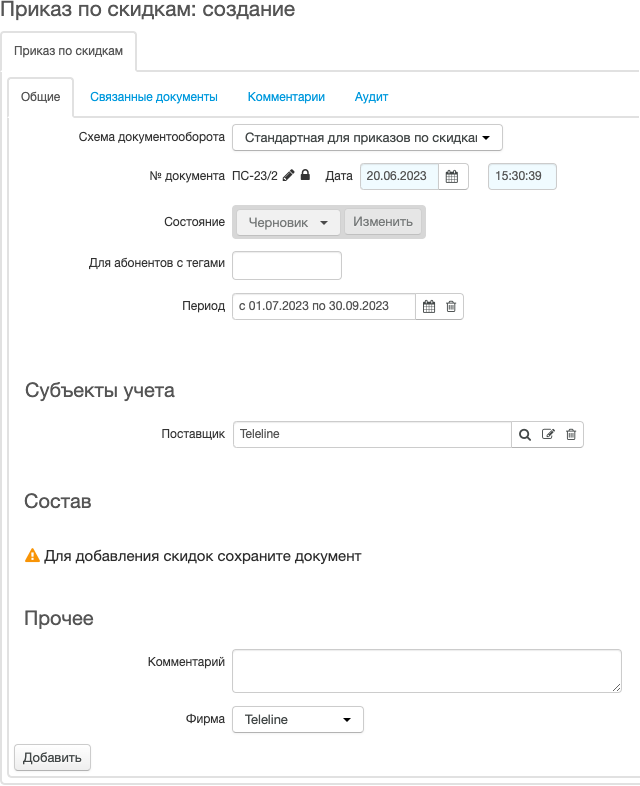Image resolution: width=640 pixels, height=786 pixels.
Task: Click the Добавить button
Action: (53, 757)
